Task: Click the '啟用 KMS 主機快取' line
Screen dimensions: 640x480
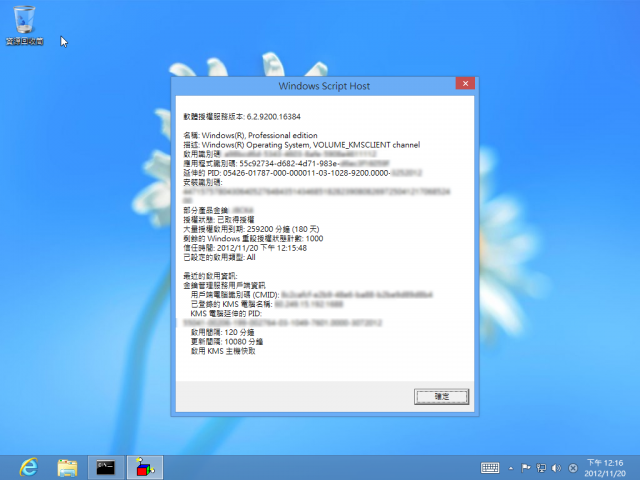Action: (x=223, y=351)
